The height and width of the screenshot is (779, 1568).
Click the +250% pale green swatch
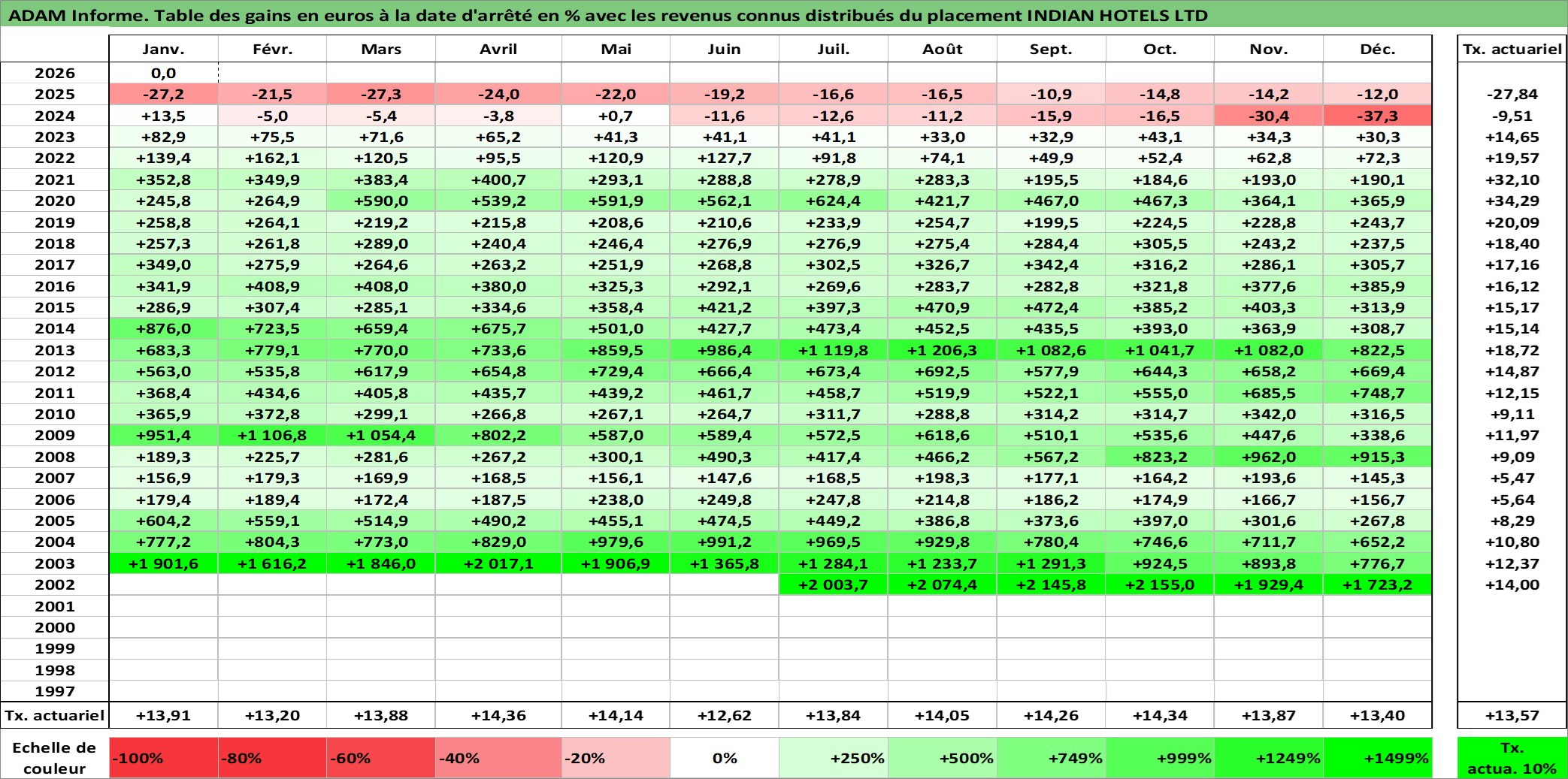click(x=833, y=758)
